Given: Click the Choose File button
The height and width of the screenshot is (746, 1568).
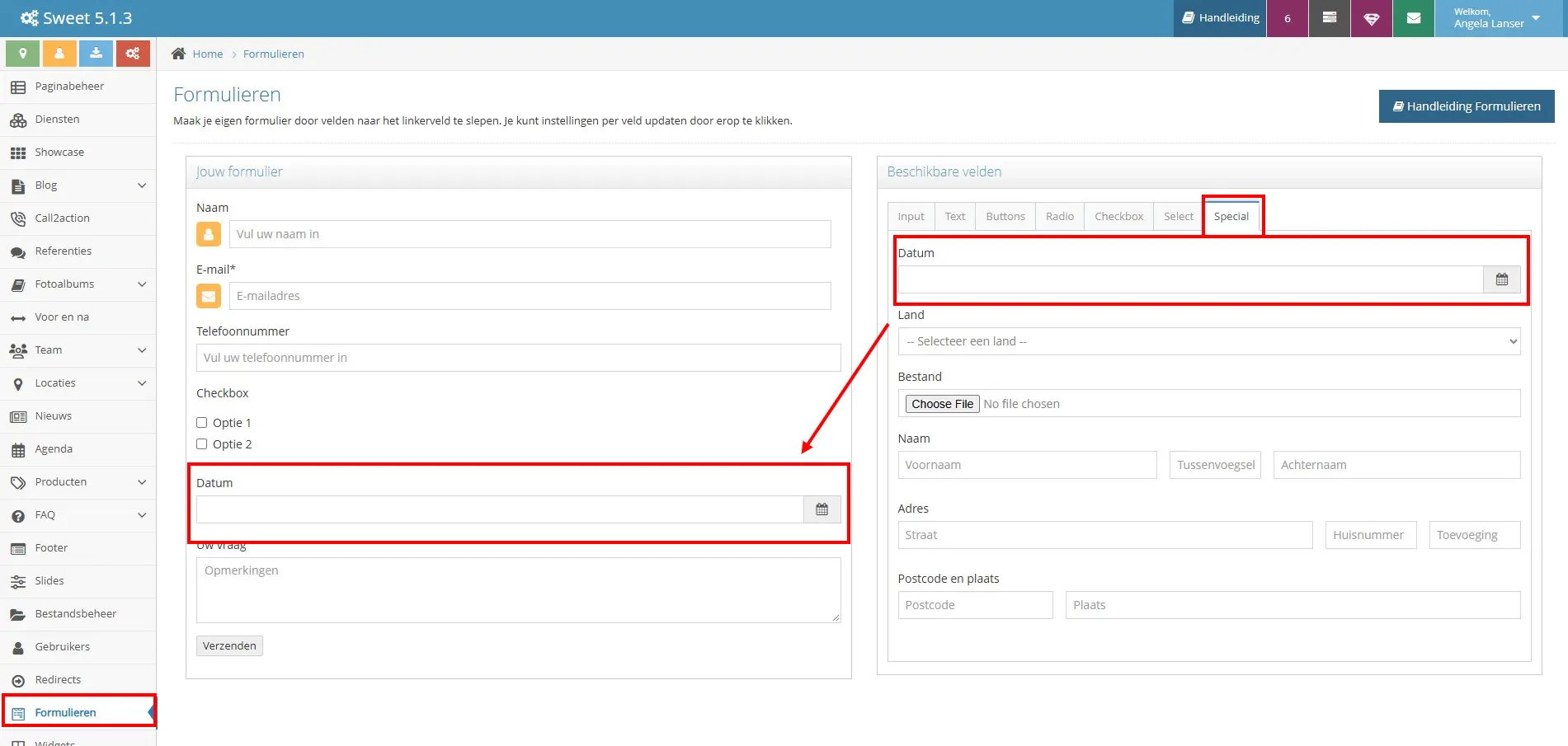Looking at the screenshot, I should pos(942,404).
